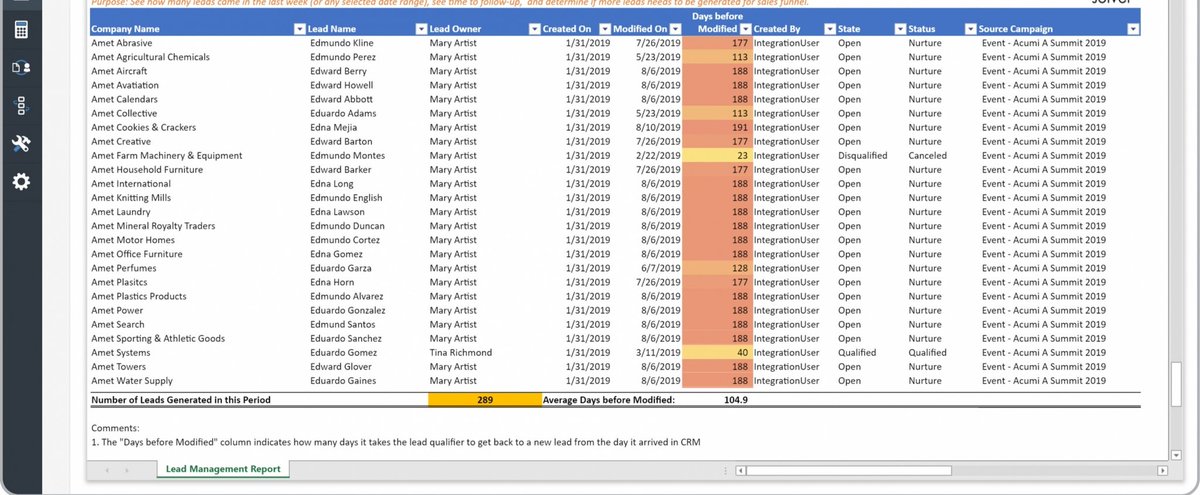This screenshot has height=495, width=1200.
Task: Select the orange total cell showing 289
Action: pos(484,400)
